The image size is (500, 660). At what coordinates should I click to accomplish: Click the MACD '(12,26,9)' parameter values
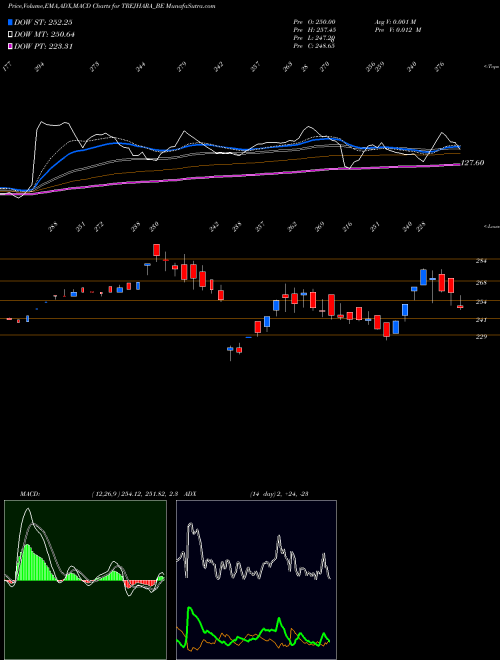105,494
